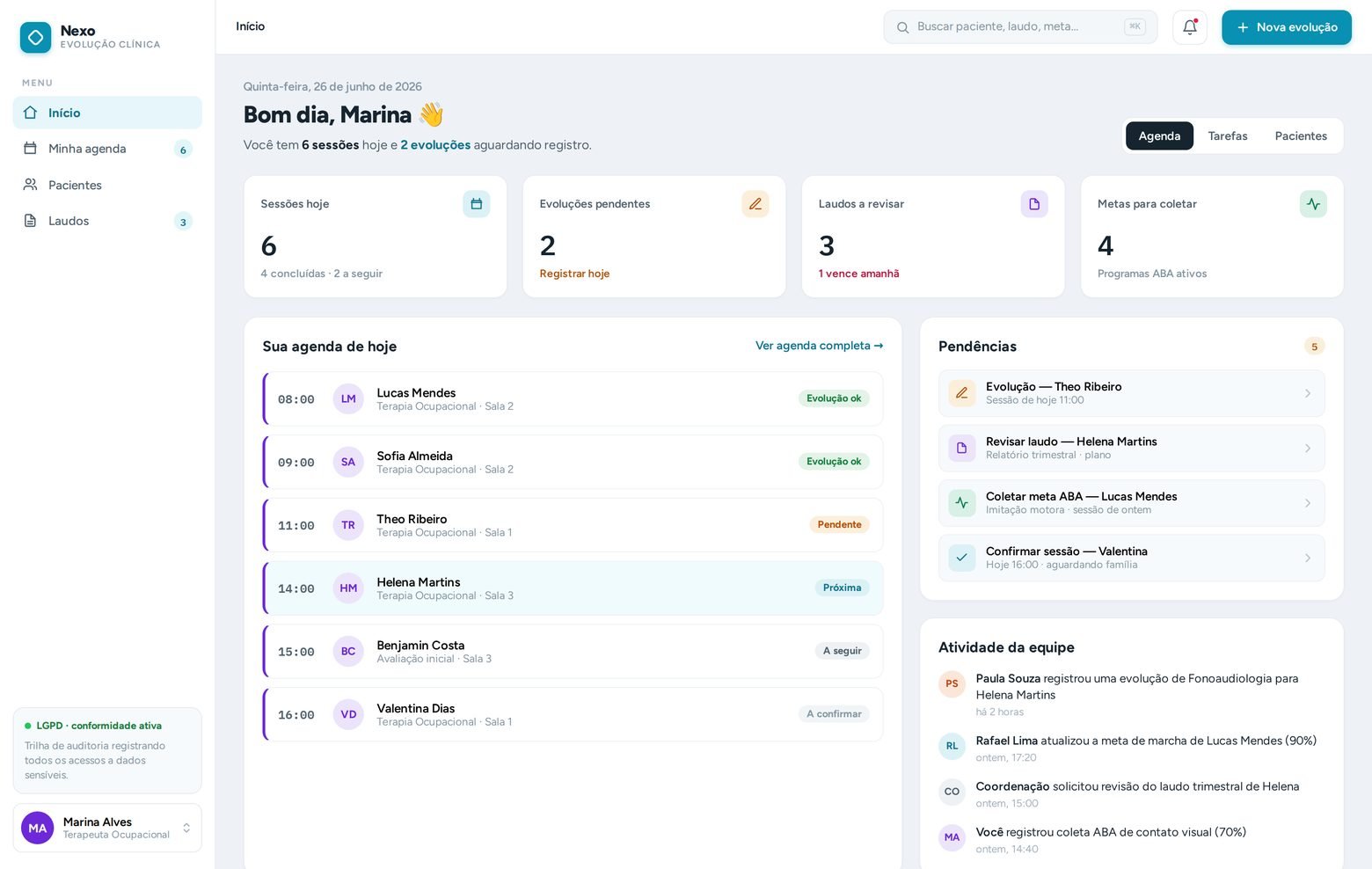Click the Nova evolução button

pos(1287,27)
